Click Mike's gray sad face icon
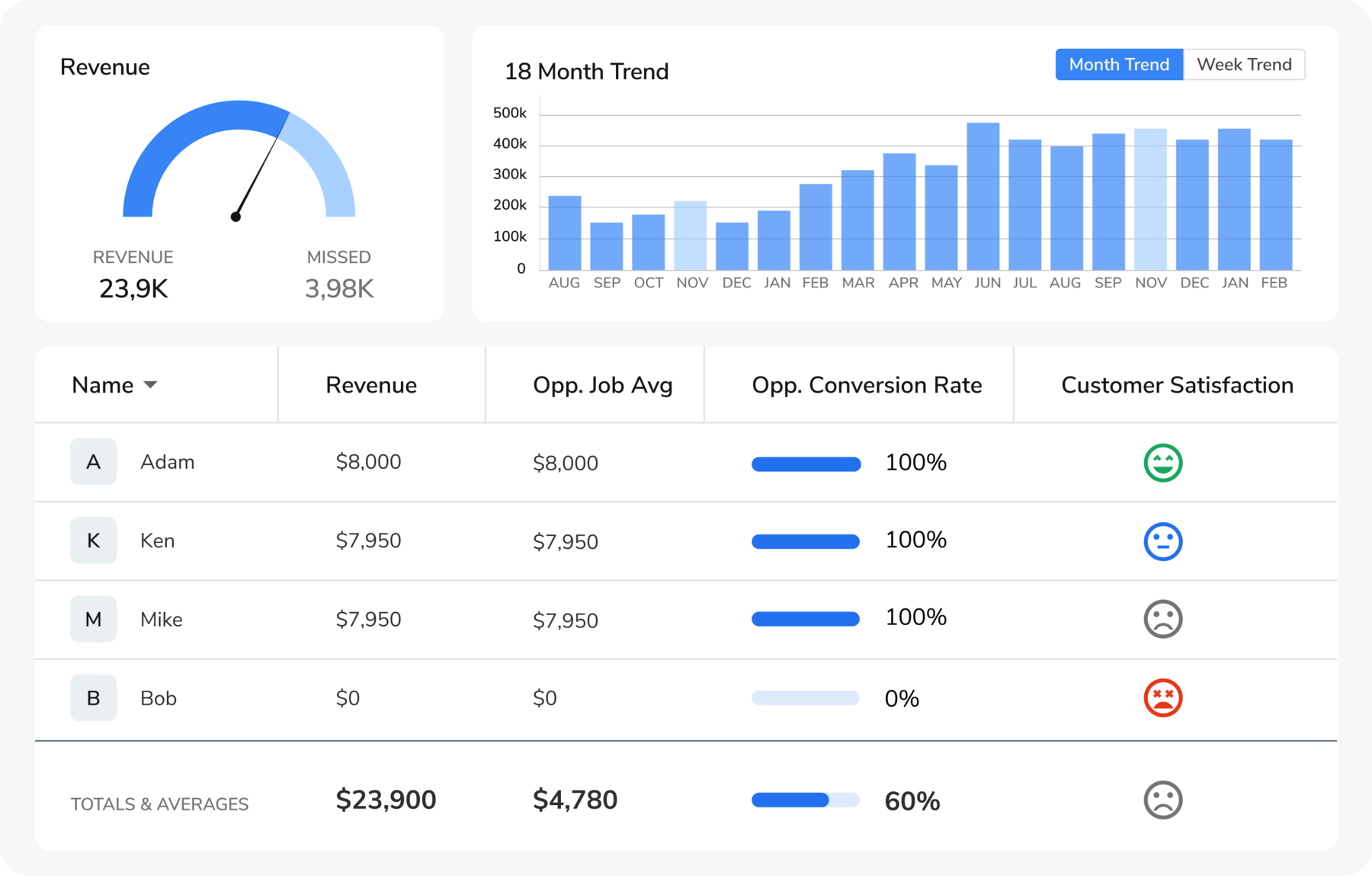1372x879 pixels. pos(1162,619)
